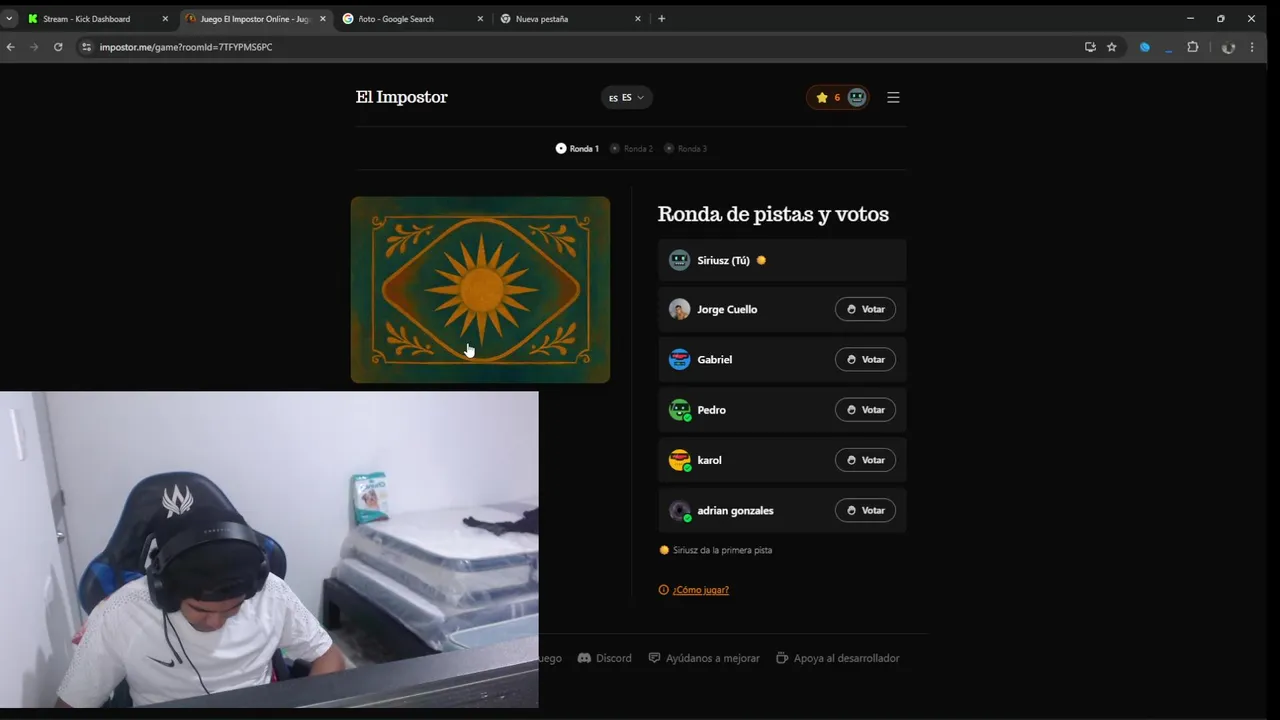Reload the current page
The image size is (1280, 720).
58,47
